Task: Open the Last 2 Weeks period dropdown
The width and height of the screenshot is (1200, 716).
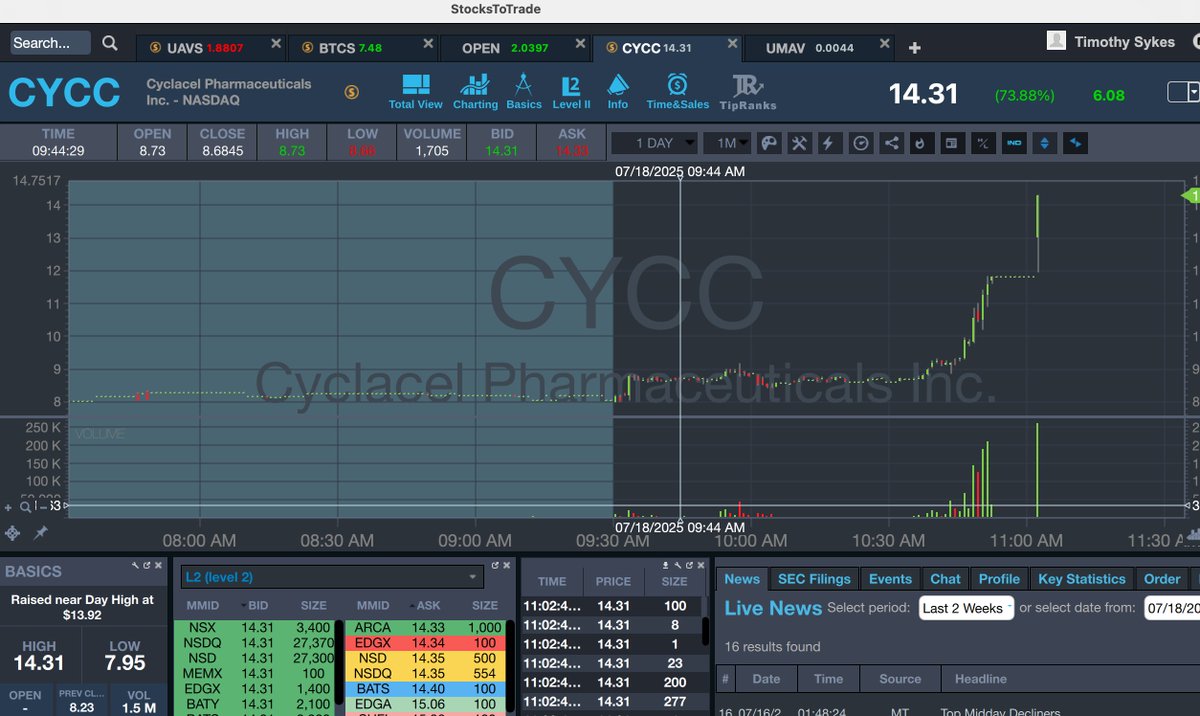Action: [x=966, y=608]
